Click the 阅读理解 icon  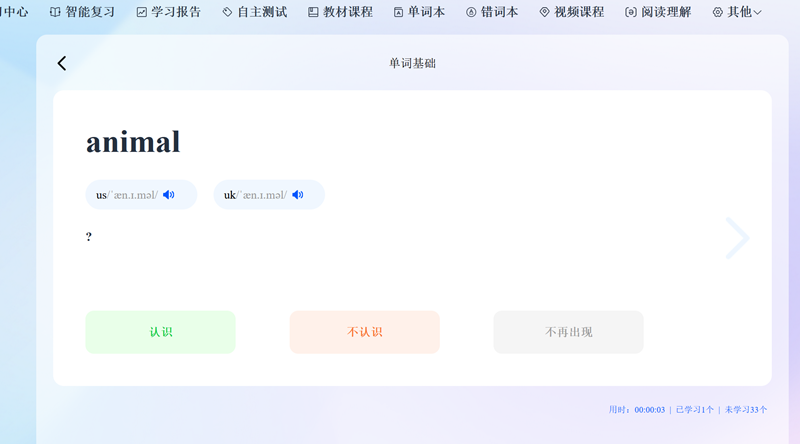(x=631, y=12)
